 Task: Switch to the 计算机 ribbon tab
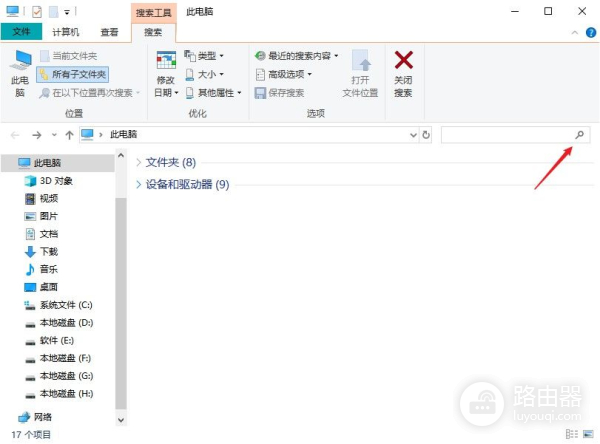tap(65, 32)
